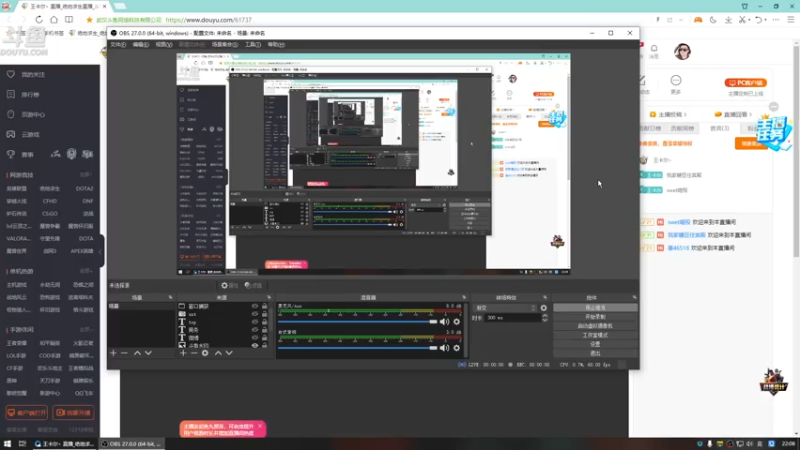This screenshot has height=450, width=800.
Task: Expand the audio mixer dock panel options
Action: (464, 297)
